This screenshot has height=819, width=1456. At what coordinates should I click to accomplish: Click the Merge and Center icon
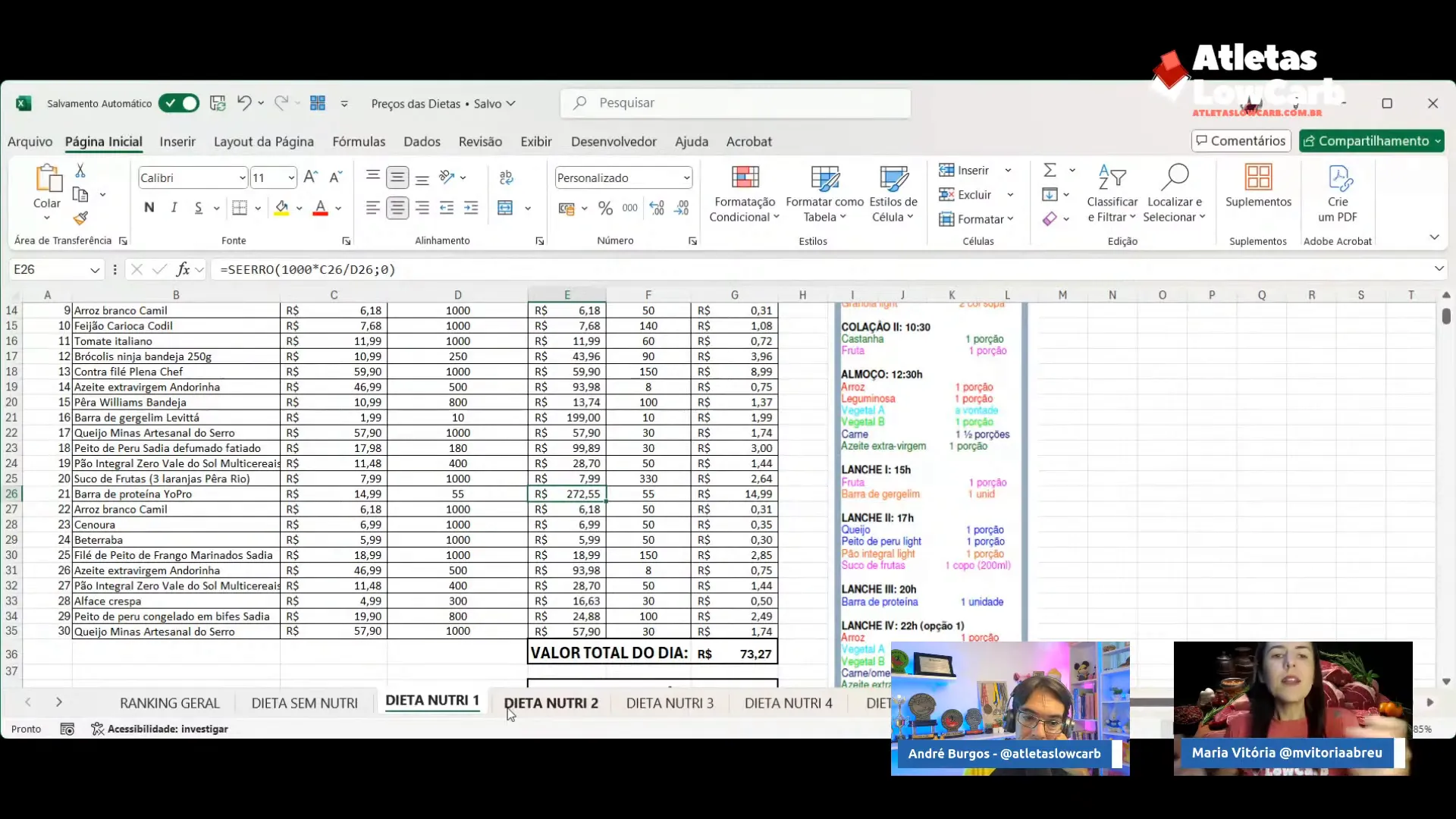click(x=505, y=208)
